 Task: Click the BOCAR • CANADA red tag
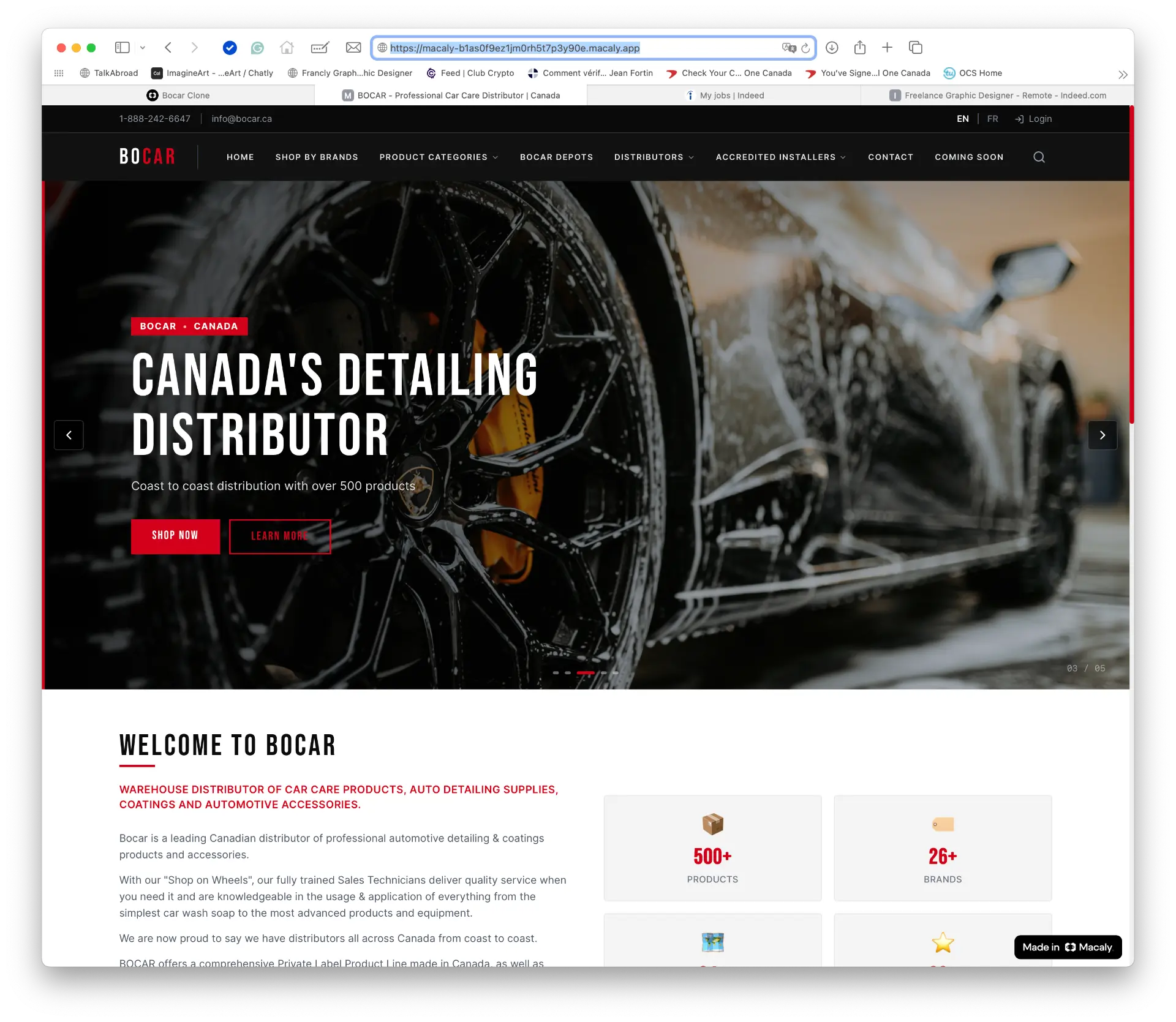(189, 326)
